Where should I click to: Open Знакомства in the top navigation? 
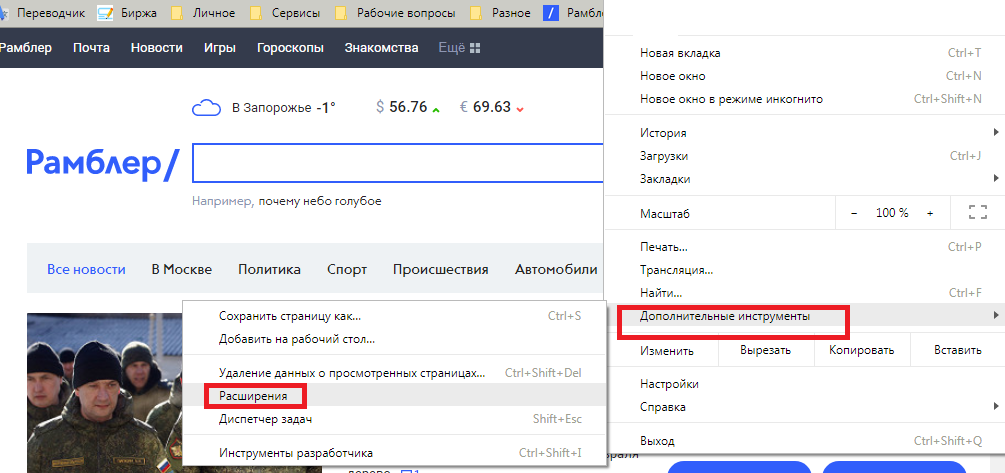[x=381, y=47]
